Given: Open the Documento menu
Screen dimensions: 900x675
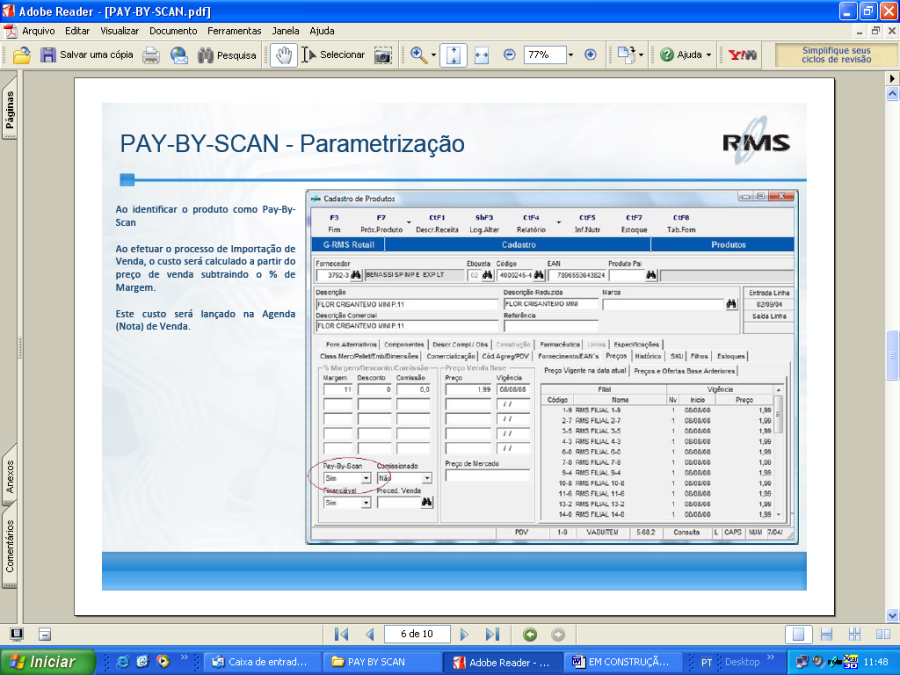Looking at the screenshot, I should (x=173, y=31).
